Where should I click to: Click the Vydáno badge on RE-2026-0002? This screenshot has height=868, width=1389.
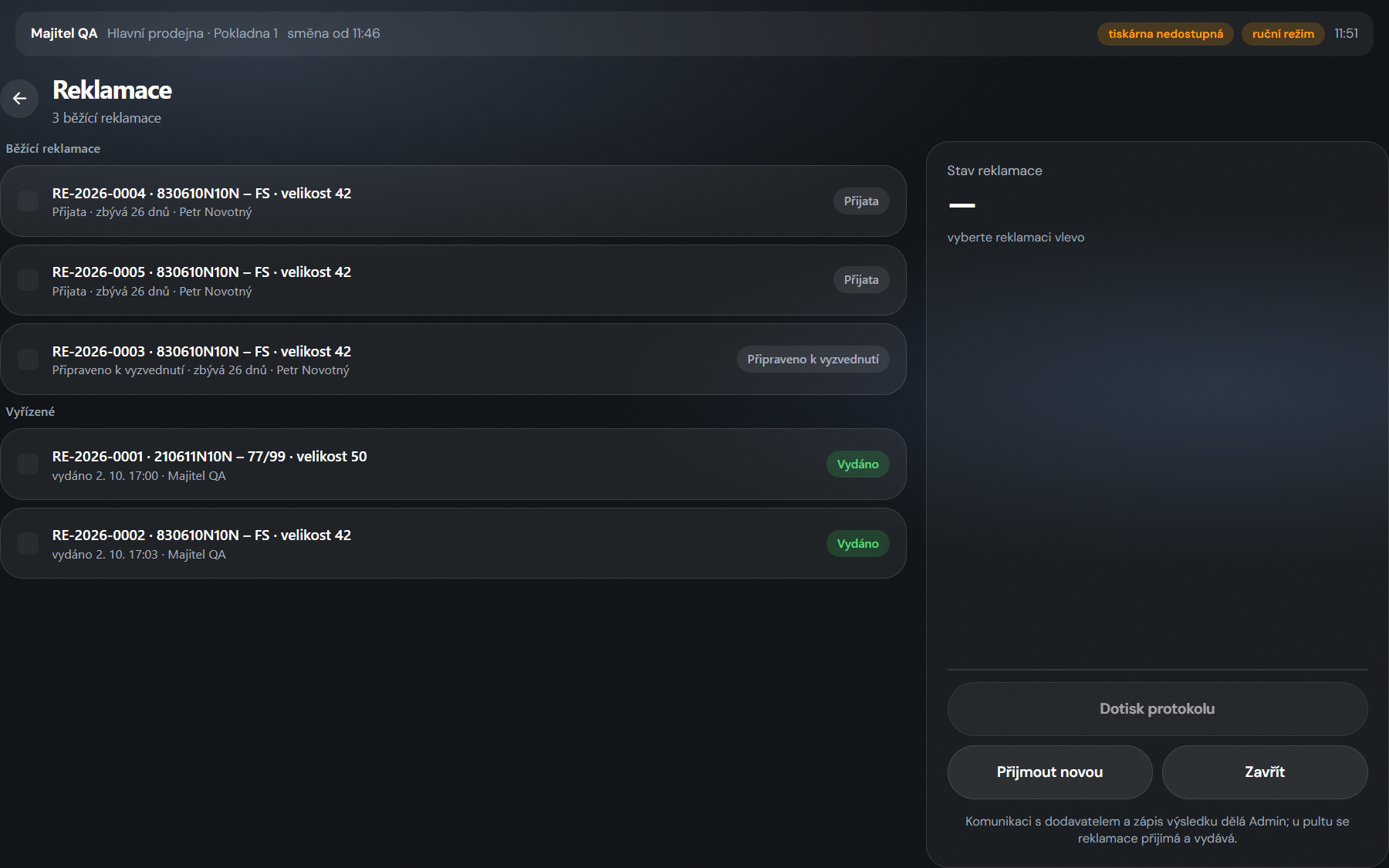click(858, 544)
